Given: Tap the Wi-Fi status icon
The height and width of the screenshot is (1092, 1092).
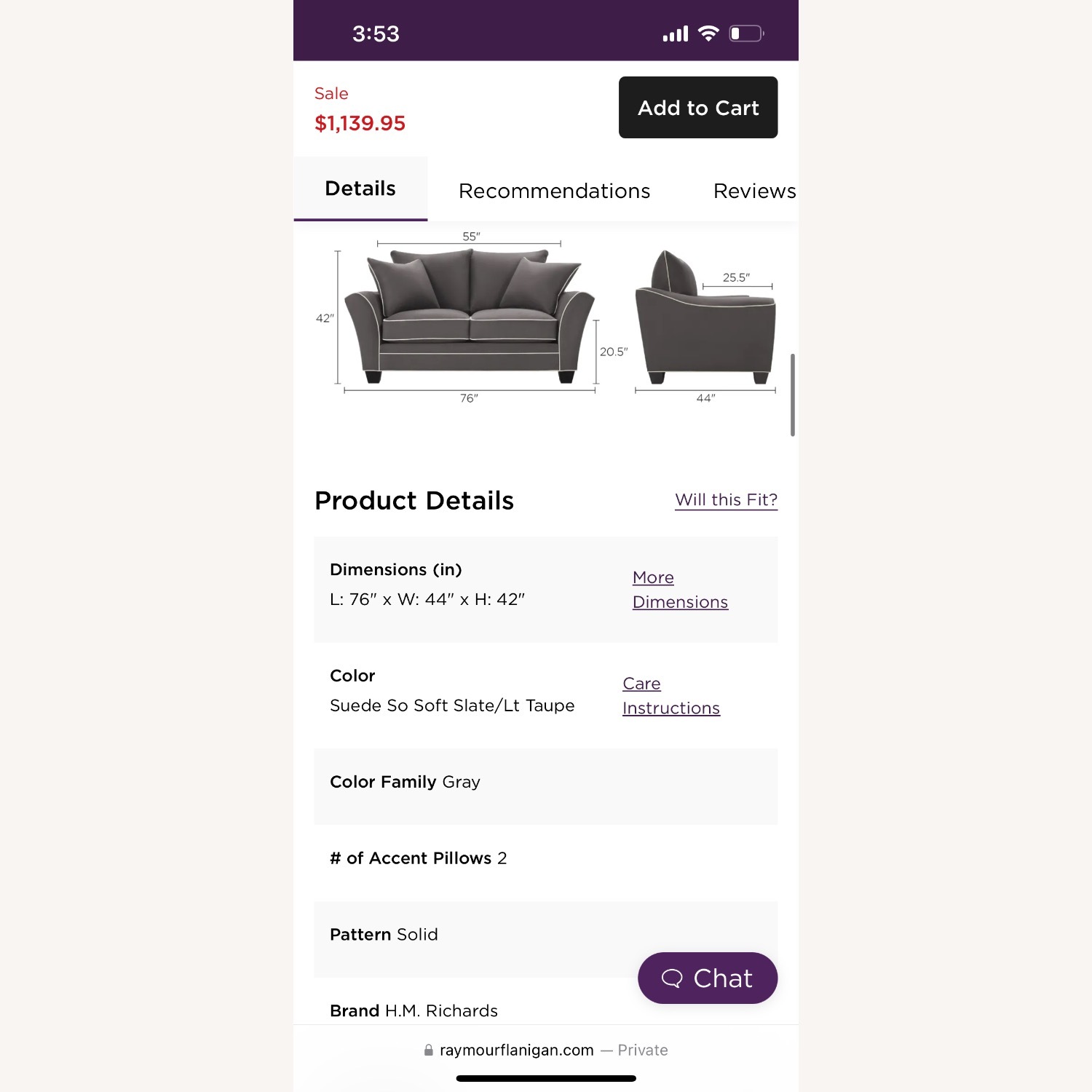Looking at the screenshot, I should tap(708, 33).
